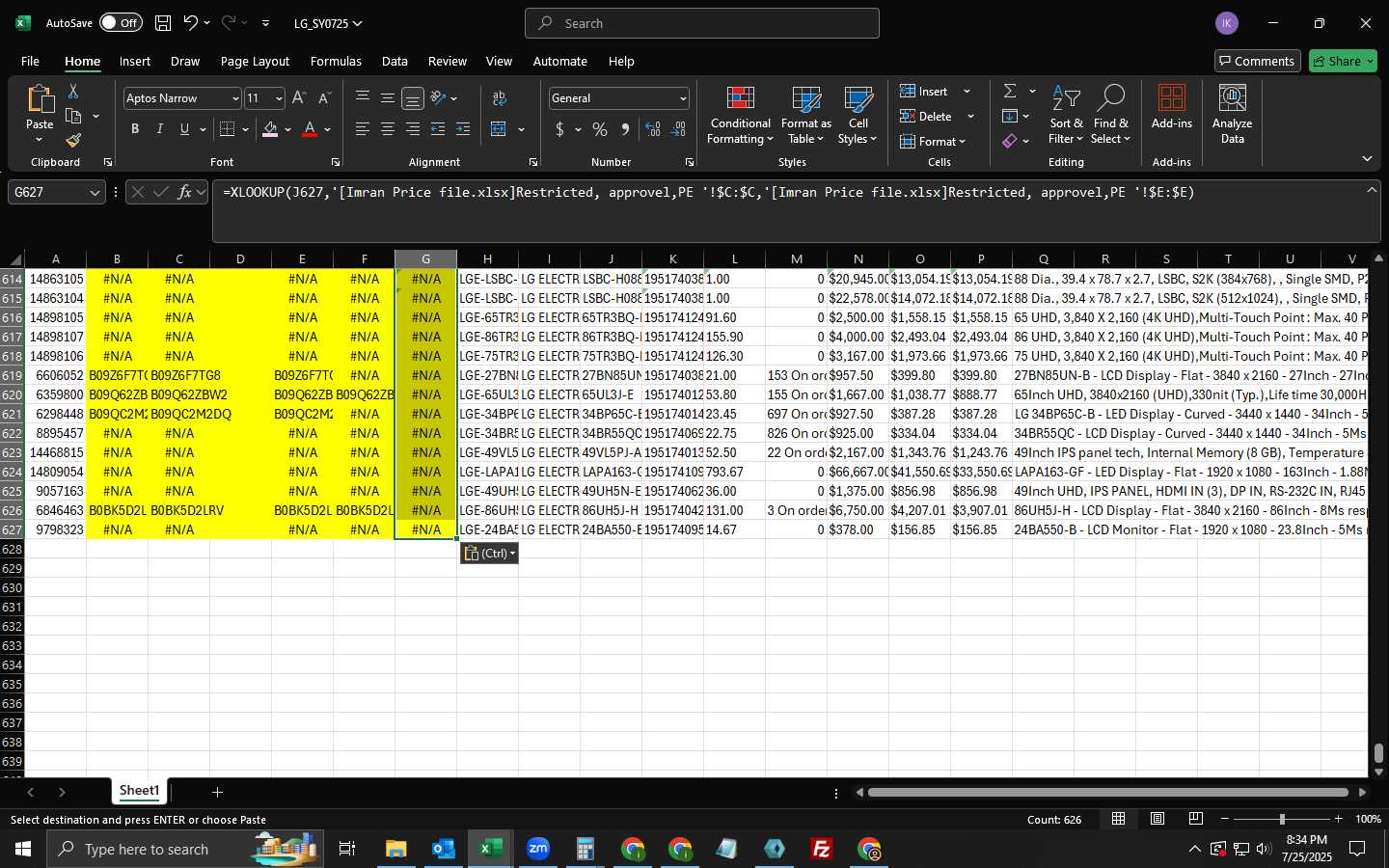Click the Undo arrow icon
The image size is (1389, 868).
point(191,23)
